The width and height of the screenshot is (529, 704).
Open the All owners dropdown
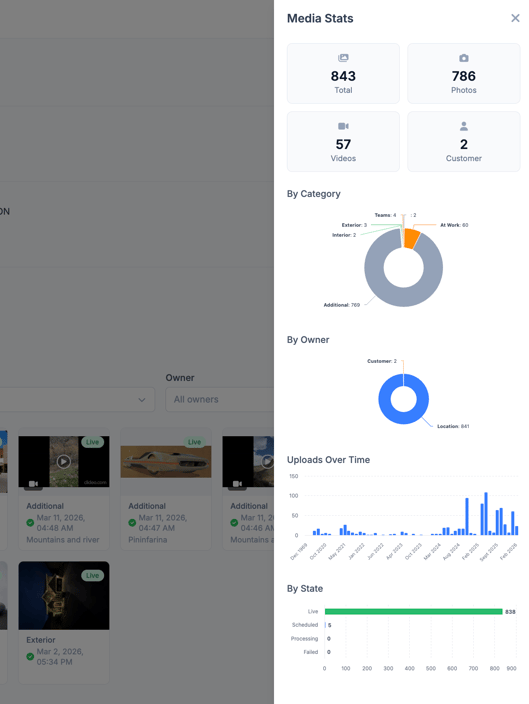[220, 400]
